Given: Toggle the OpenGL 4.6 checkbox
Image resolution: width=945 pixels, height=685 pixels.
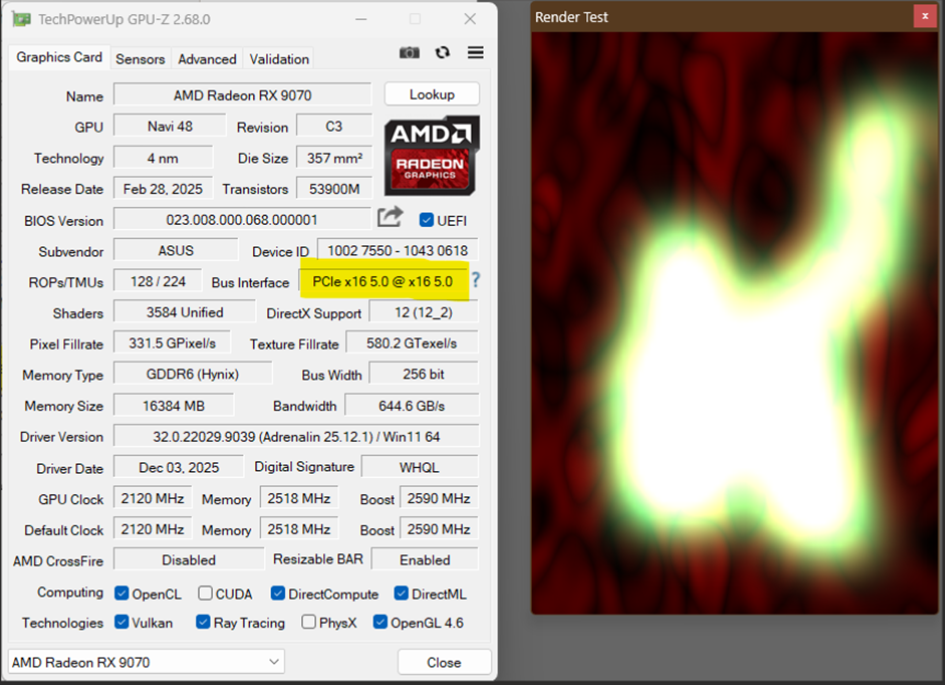Looking at the screenshot, I should click(x=380, y=622).
